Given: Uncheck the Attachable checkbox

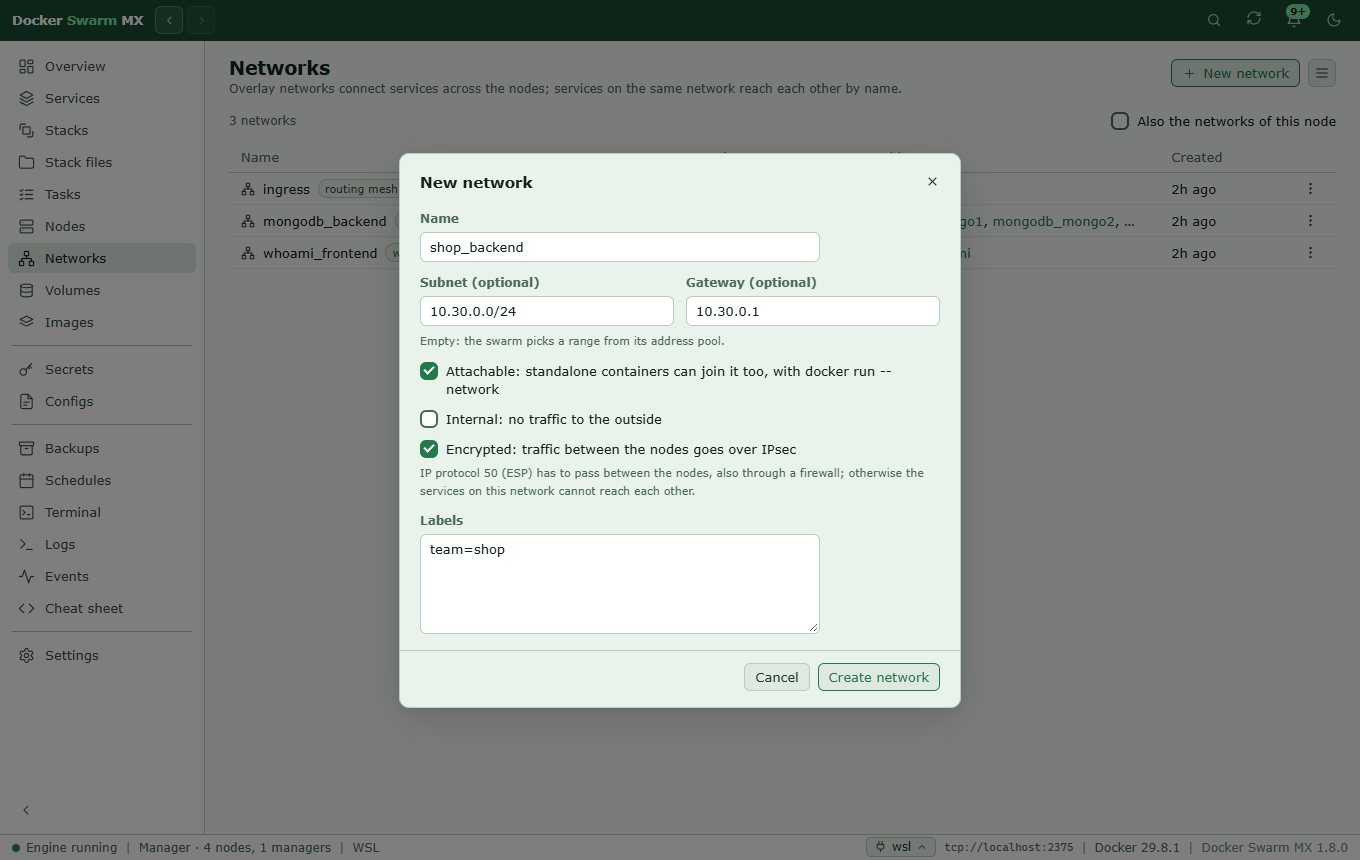Looking at the screenshot, I should point(429,371).
